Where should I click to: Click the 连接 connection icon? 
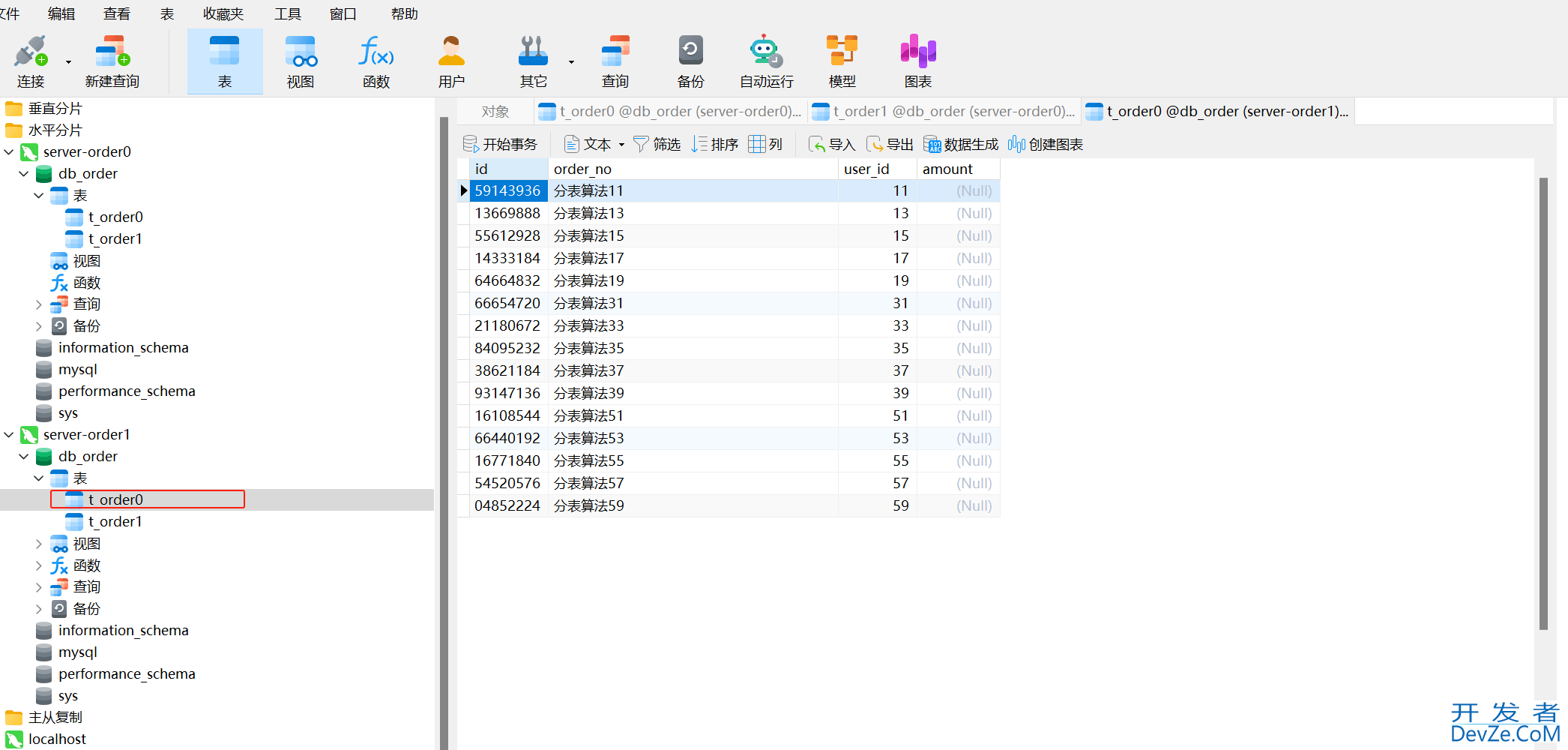point(31,61)
